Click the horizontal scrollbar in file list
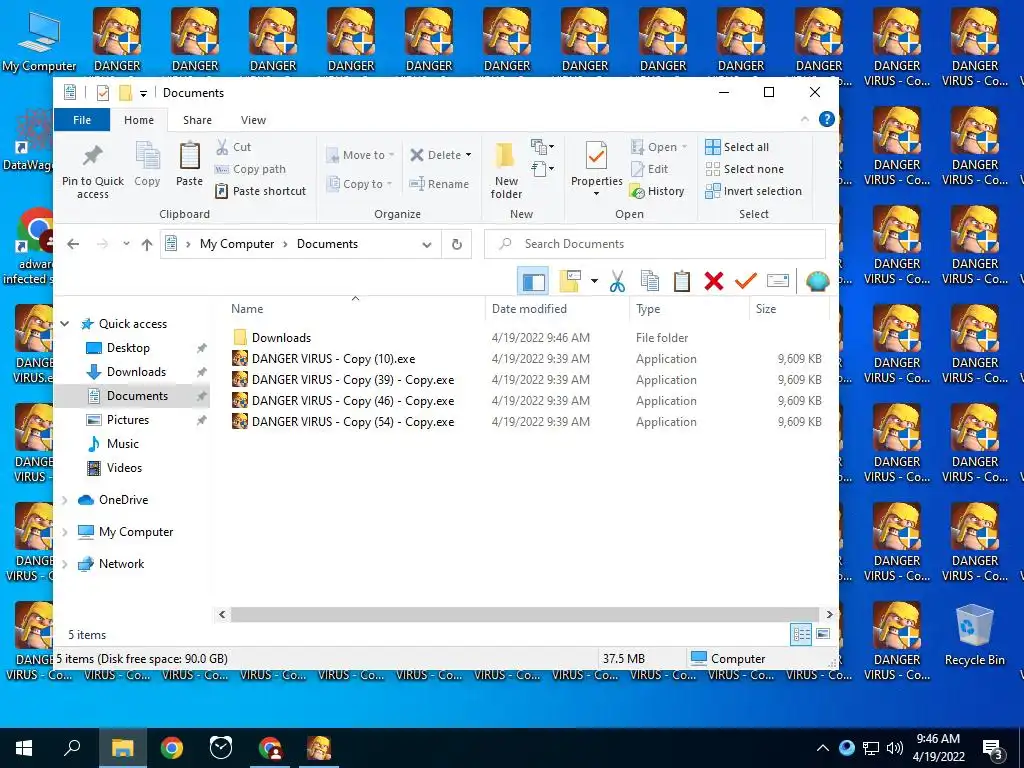Screen dimensions: 1024x768 tap(524, 615)
